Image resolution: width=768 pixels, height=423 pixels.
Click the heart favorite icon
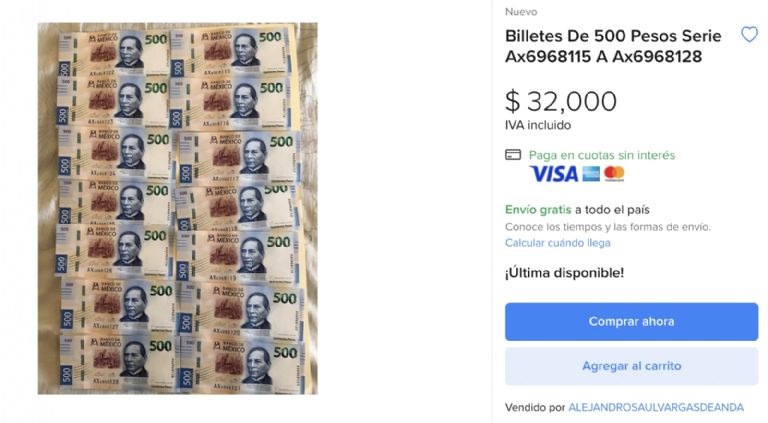(x=749, y=34)
